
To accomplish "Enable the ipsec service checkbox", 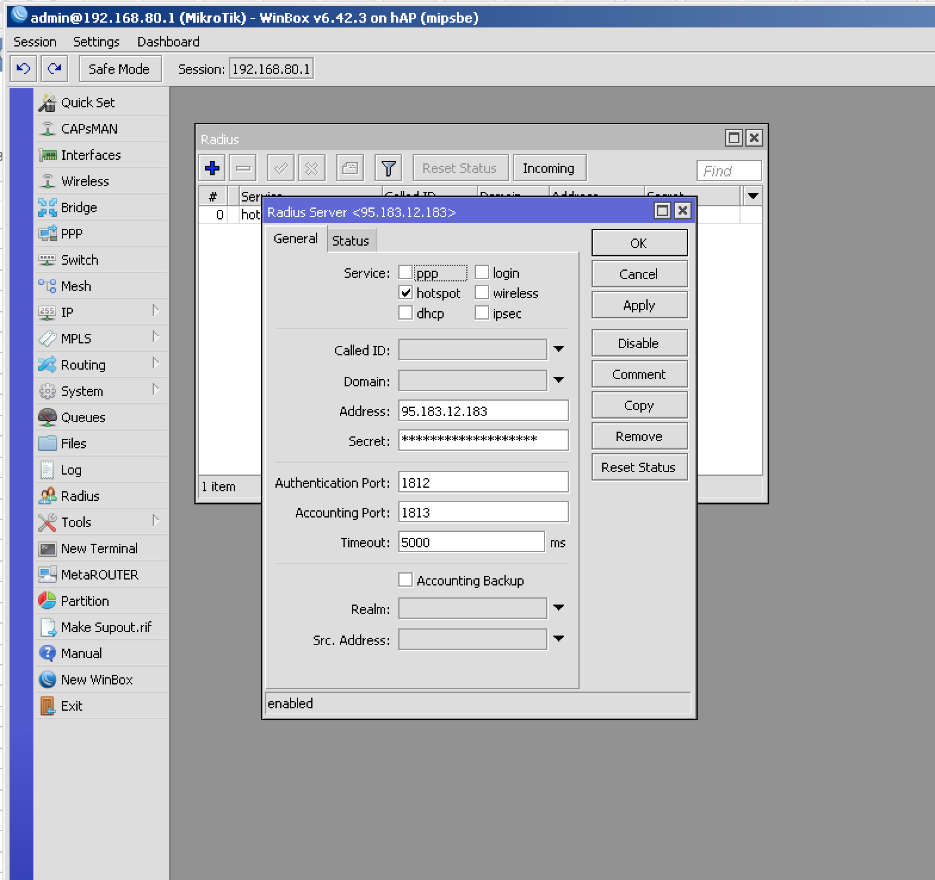I will (482, 312).
